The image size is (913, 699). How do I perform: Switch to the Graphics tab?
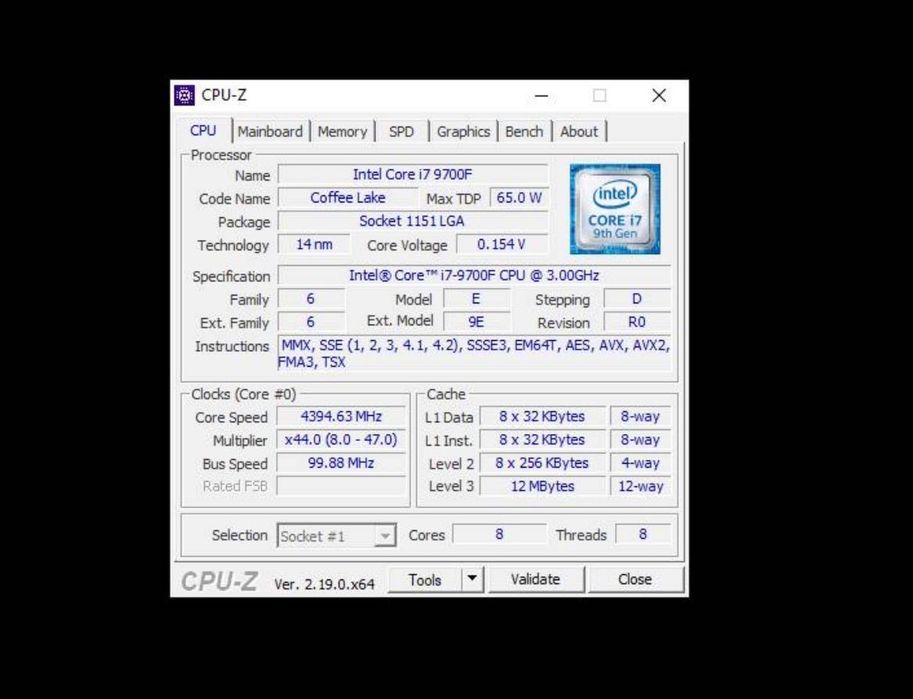pos(463,132)
